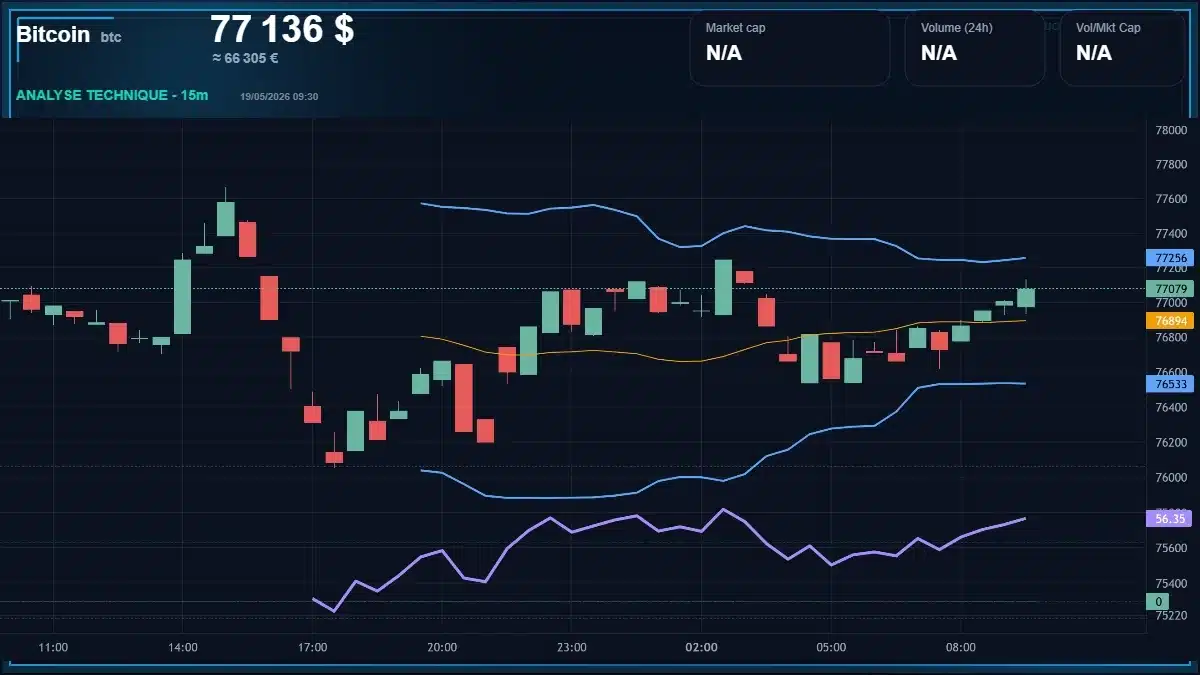Click the 76000 price axis label
Image resolution: width=1200 pixels, height=675 pixels.
(1171, 478)
